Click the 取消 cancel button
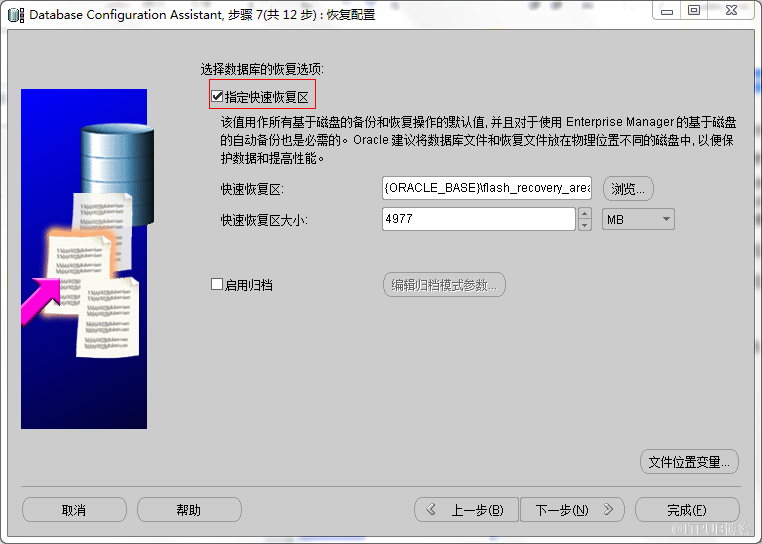This screenshot has width=762, height=544. (74, 509)
